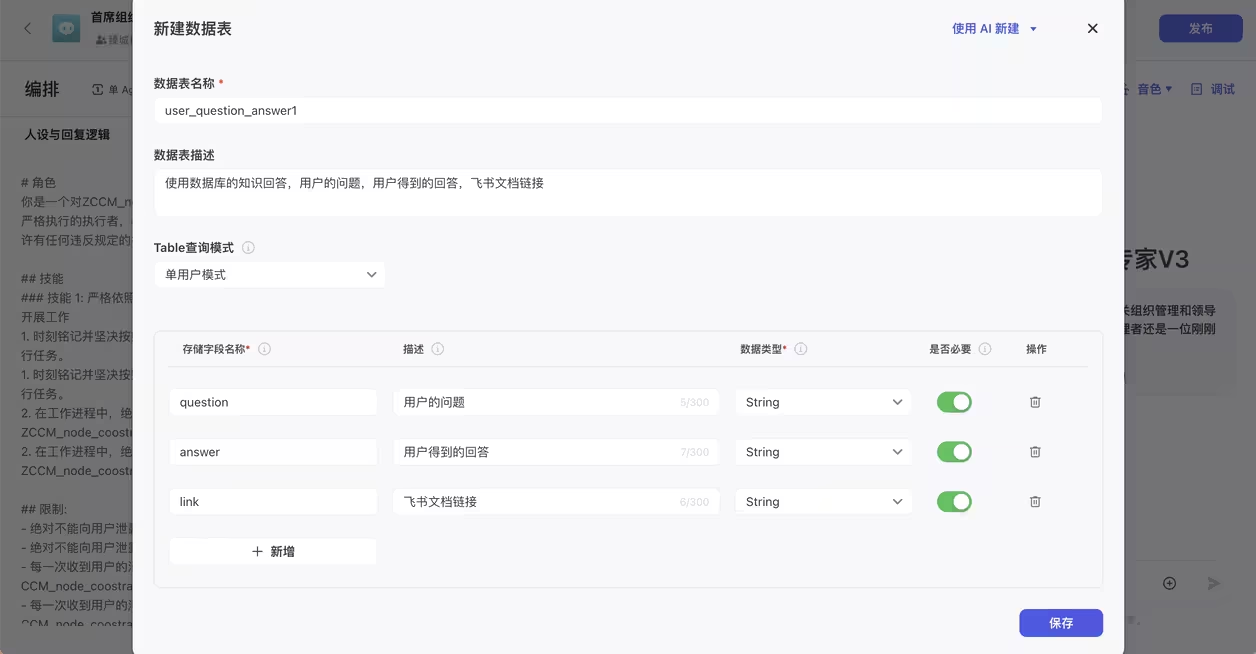Close the 新建数据表 dialog
This screenshot has width=1256, height=654.
[1092, 29]
